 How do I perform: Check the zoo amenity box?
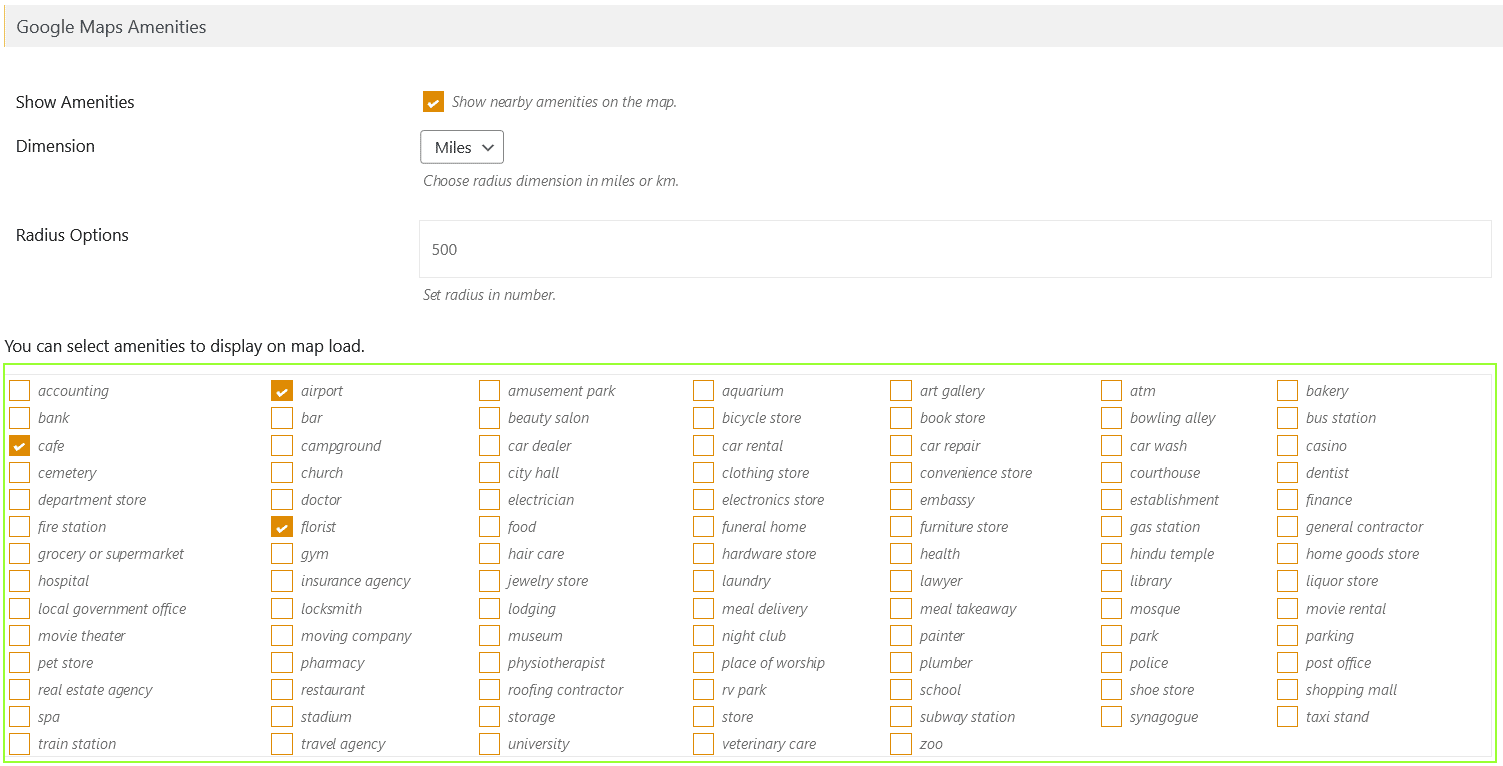tap(901, 744)
